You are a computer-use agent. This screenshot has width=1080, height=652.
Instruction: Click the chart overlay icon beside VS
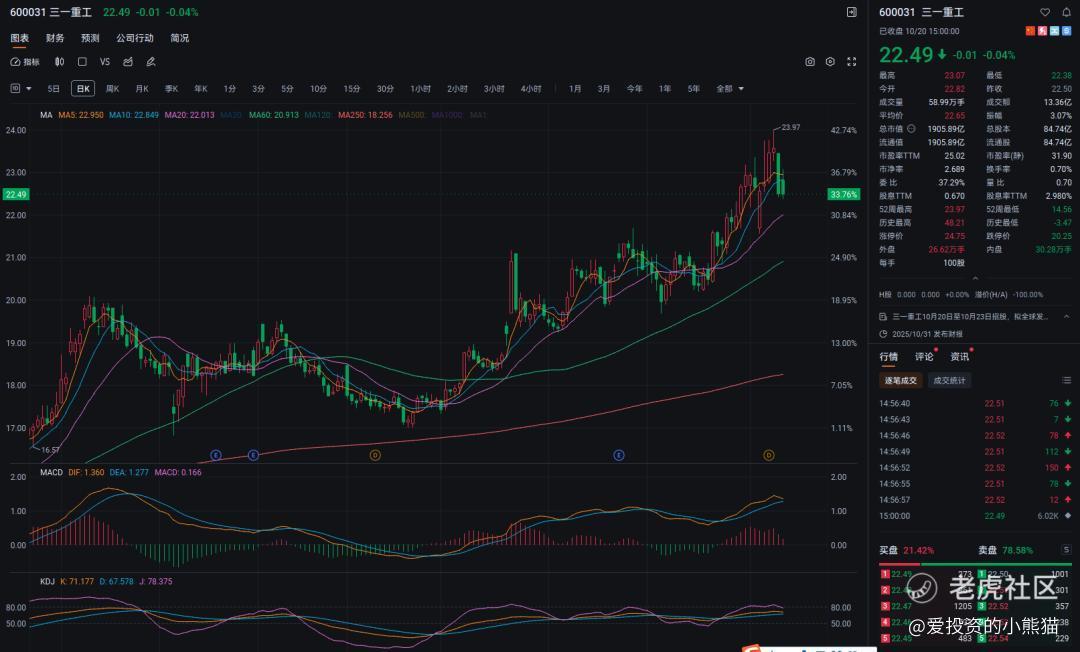pyautogui.click(x=128, y=62)
